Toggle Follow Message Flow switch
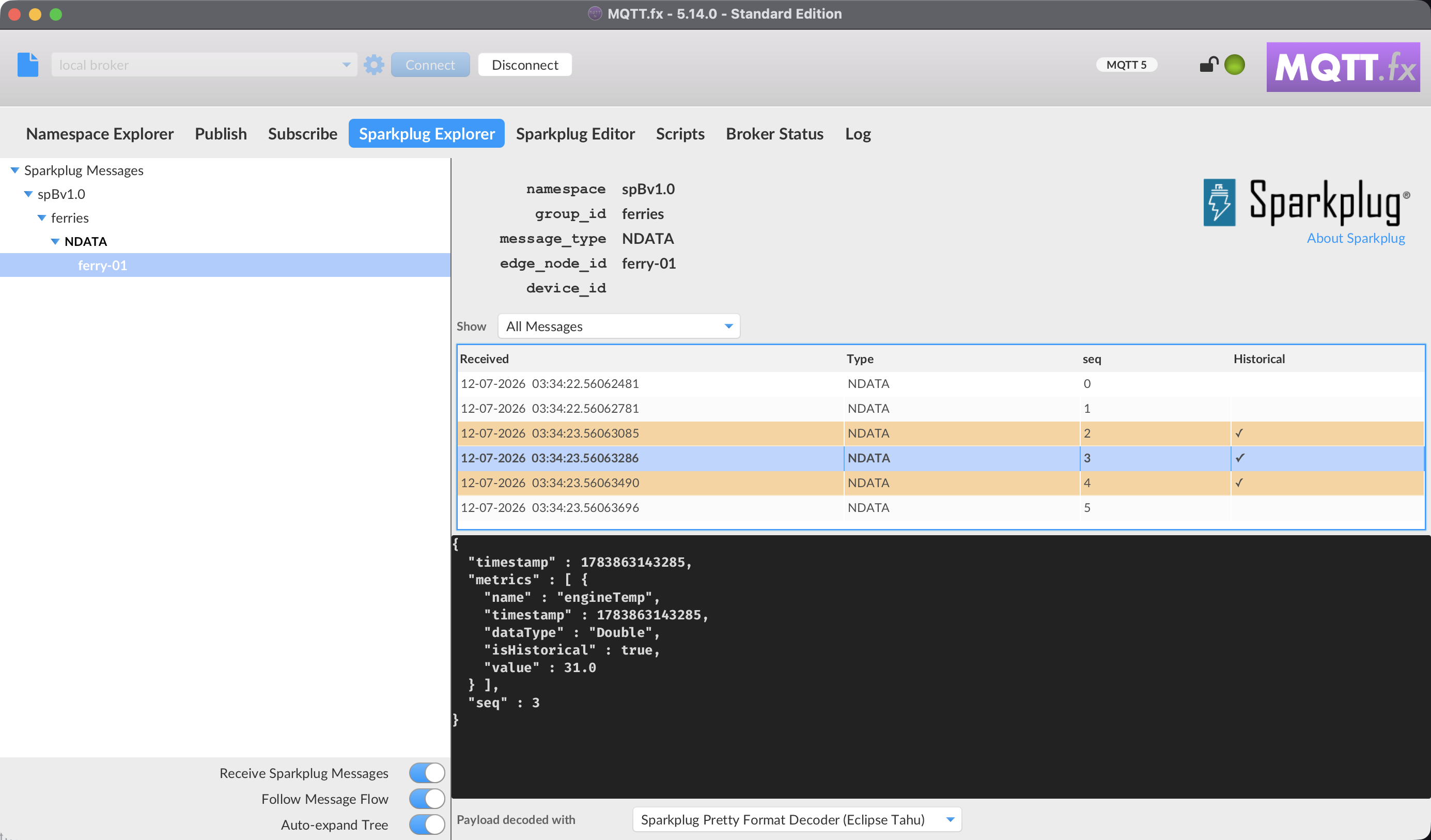The image size is (1431, 840). pos(427,799)
